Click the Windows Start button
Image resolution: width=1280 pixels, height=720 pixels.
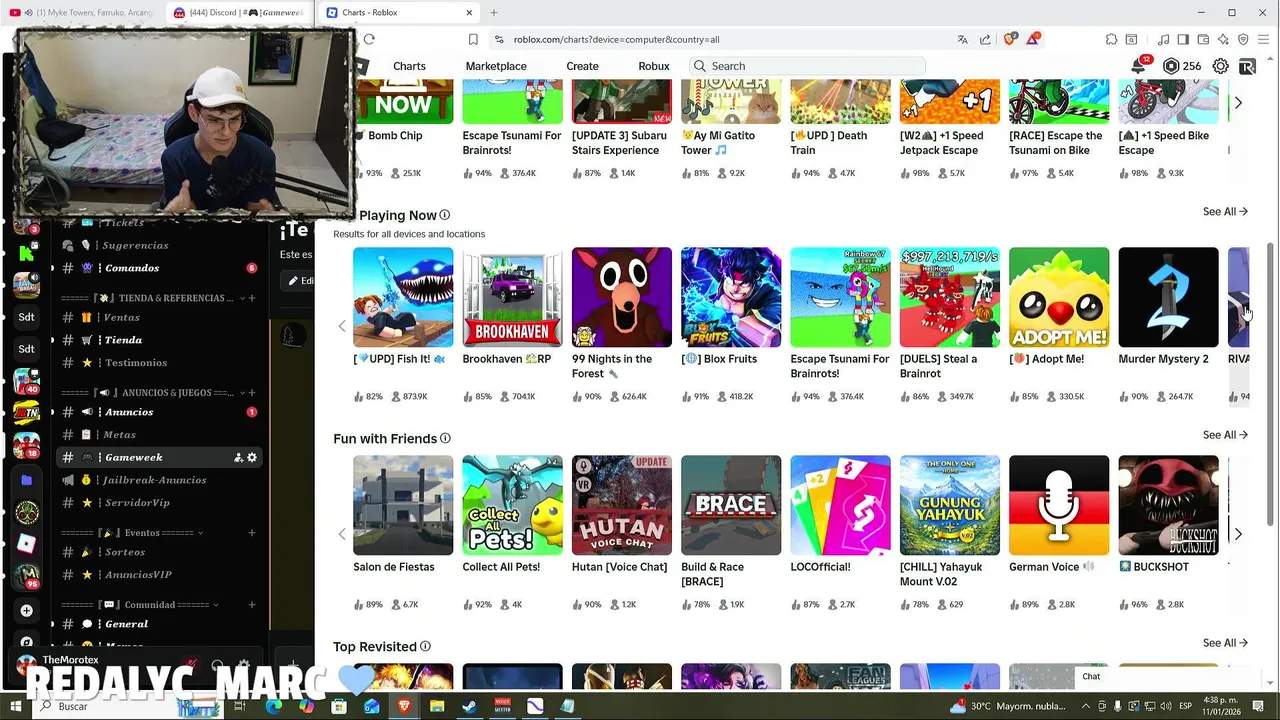15,706
